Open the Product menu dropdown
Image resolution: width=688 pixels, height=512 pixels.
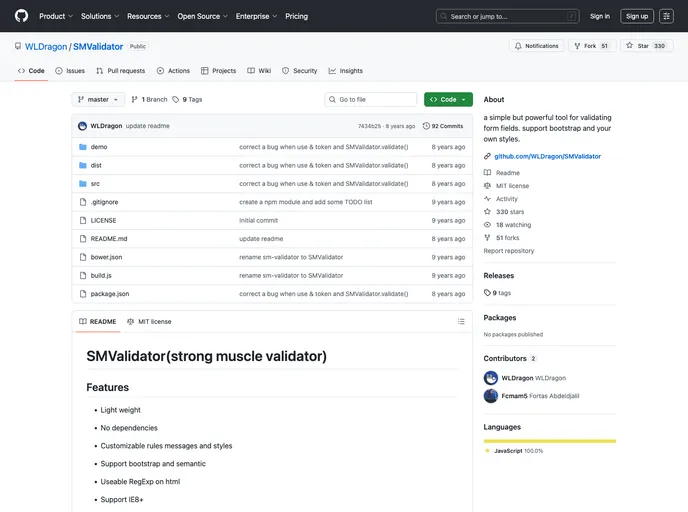click(x=56, y=16)
